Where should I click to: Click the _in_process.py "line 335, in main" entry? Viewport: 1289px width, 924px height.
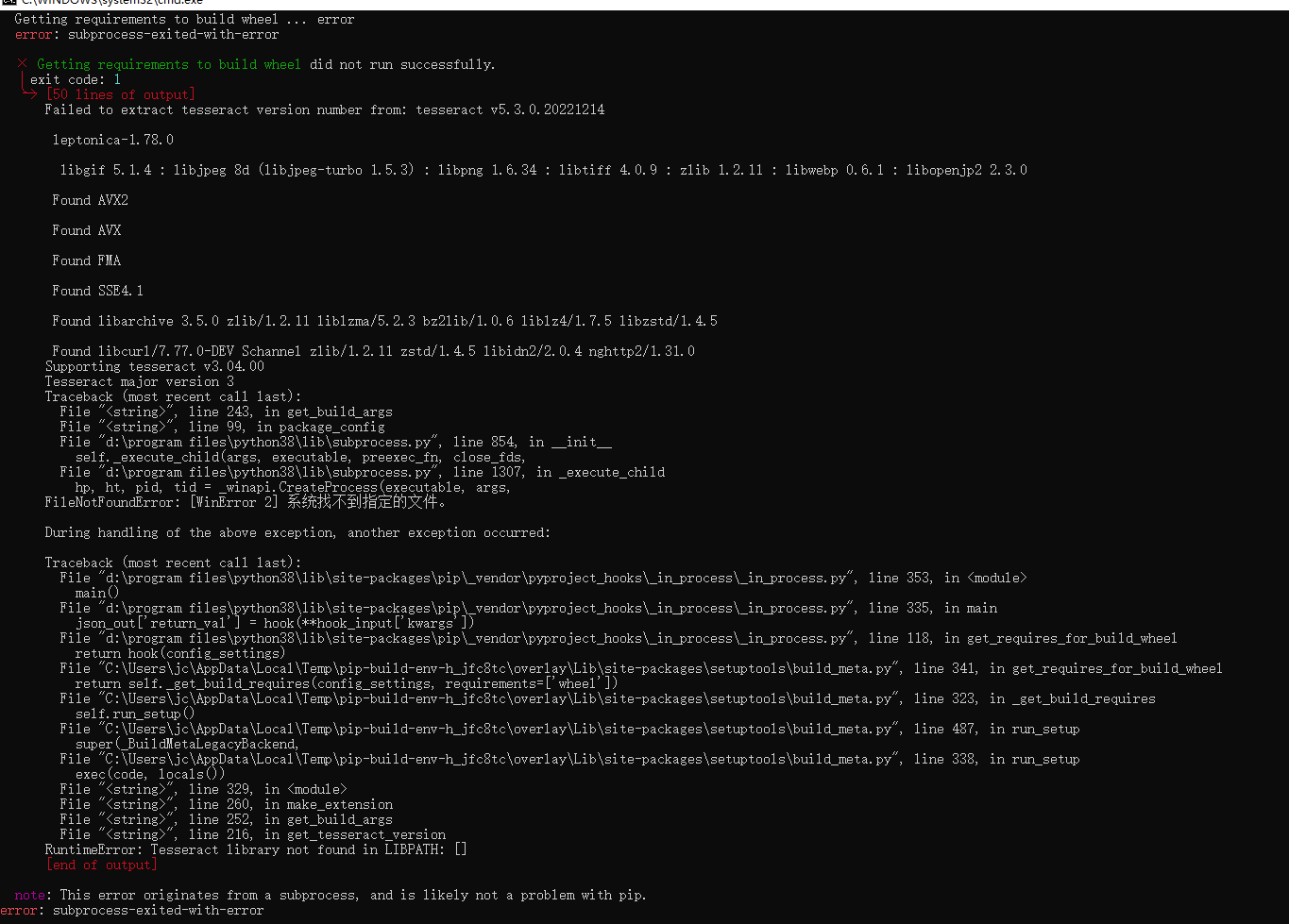[x=529, y=608]
